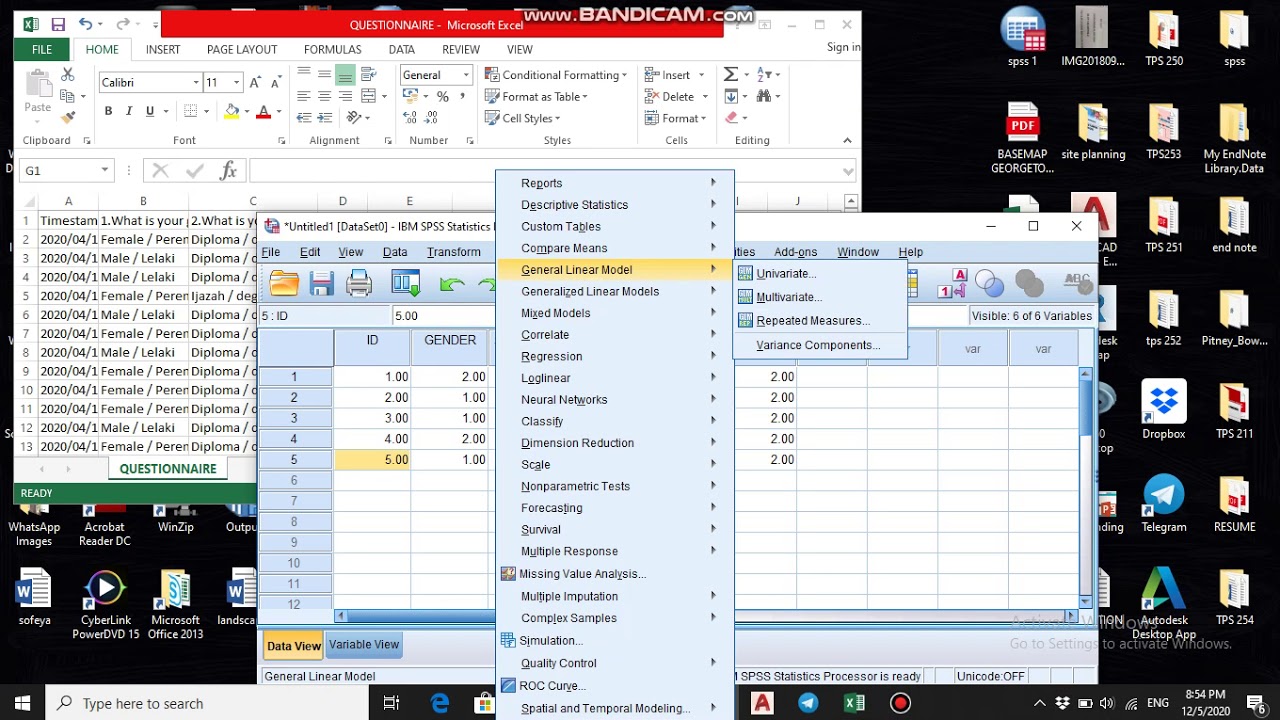
Task: Open the Excel FORMULAS ribbon tab
Action: [x=332, y=49]
